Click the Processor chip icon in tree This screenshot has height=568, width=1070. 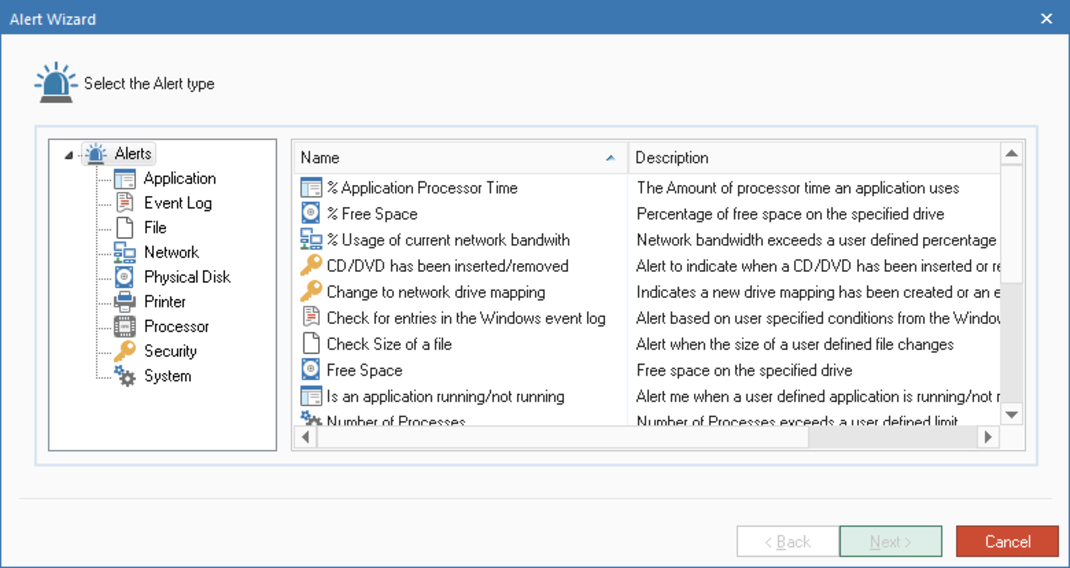pyautogui.click(x=125, y=326)
